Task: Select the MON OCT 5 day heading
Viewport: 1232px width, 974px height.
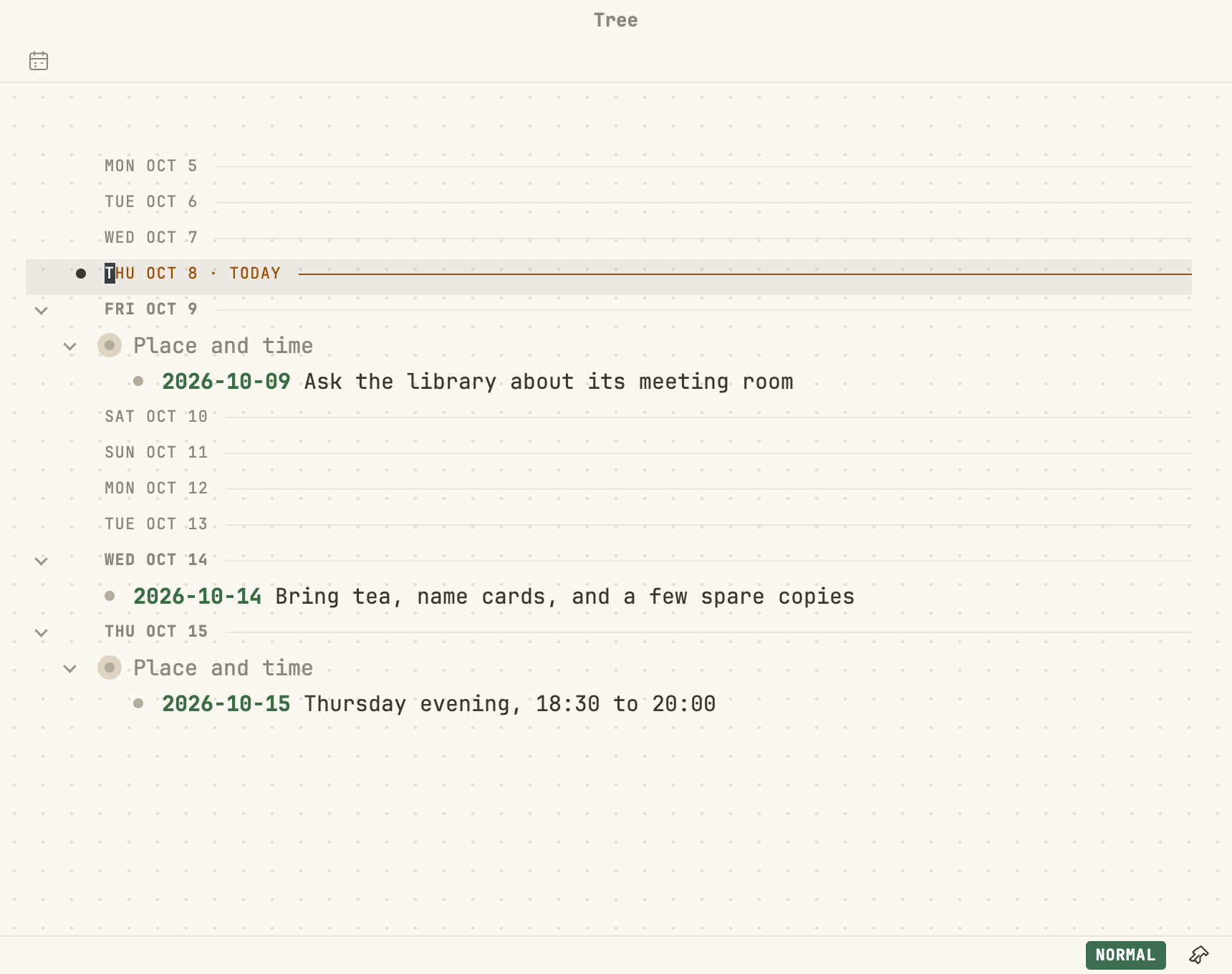Action: [x=151, y=166]
